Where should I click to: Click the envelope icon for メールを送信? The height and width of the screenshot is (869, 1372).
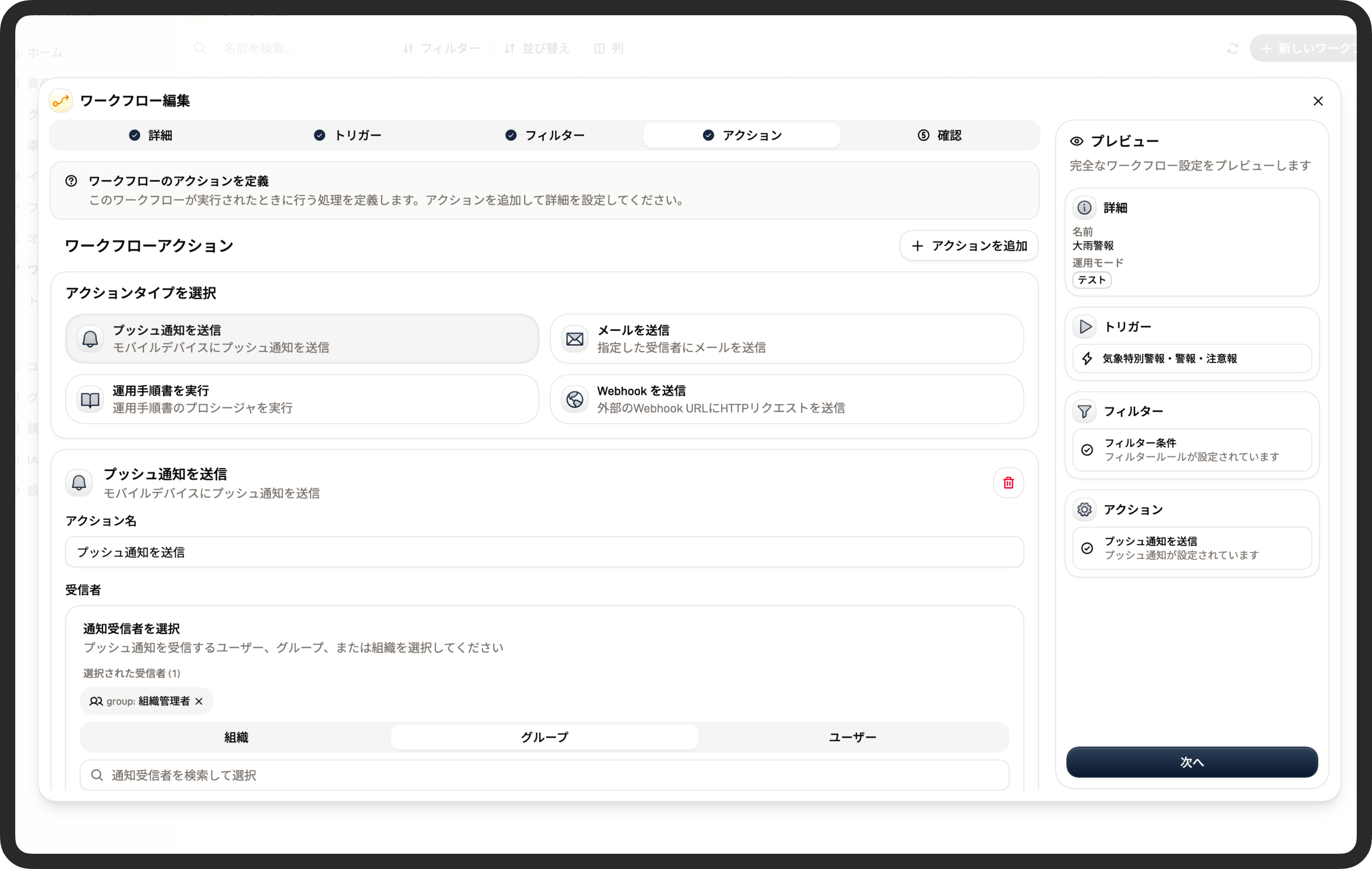[574, 338]
